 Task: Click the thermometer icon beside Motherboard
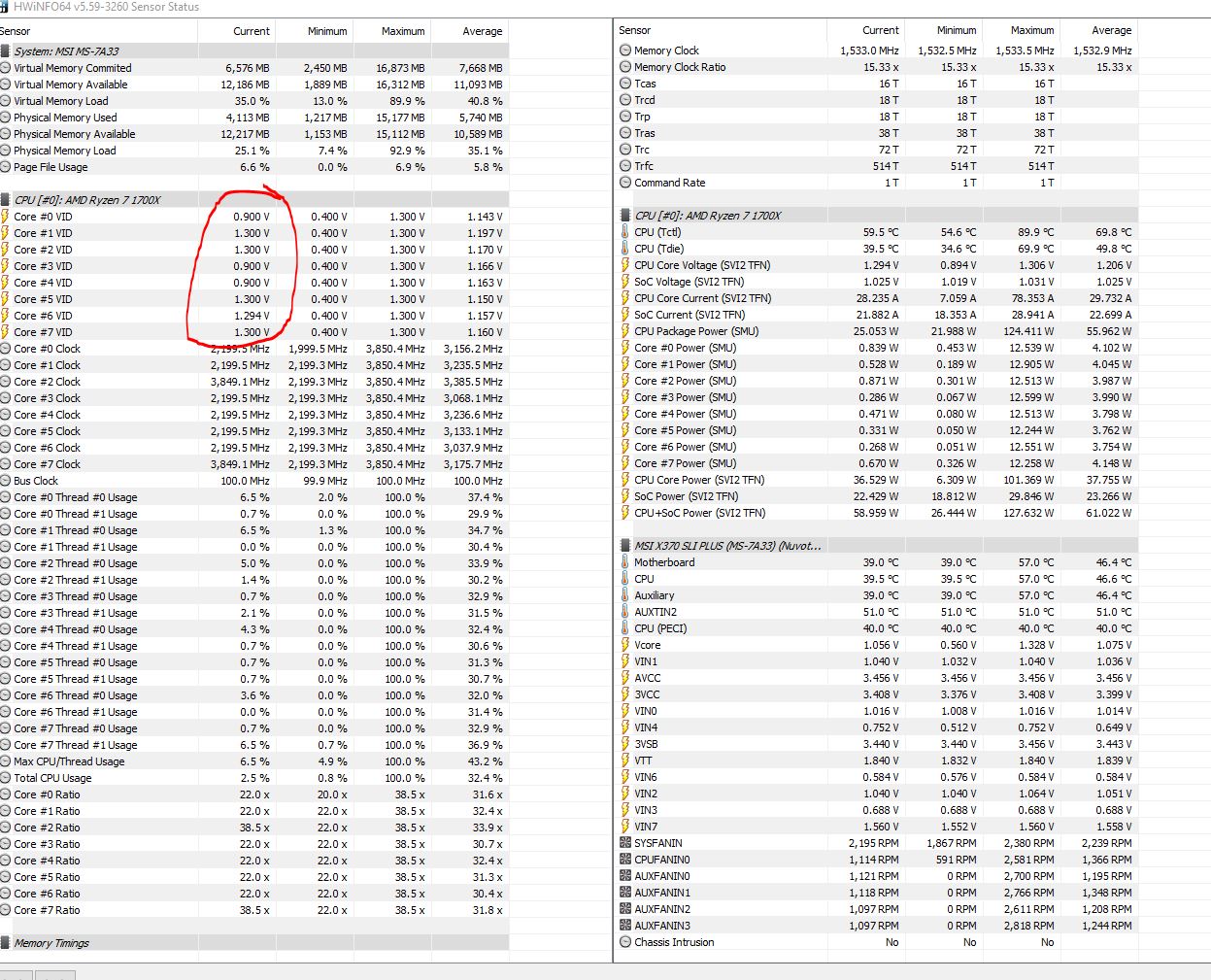625,562
